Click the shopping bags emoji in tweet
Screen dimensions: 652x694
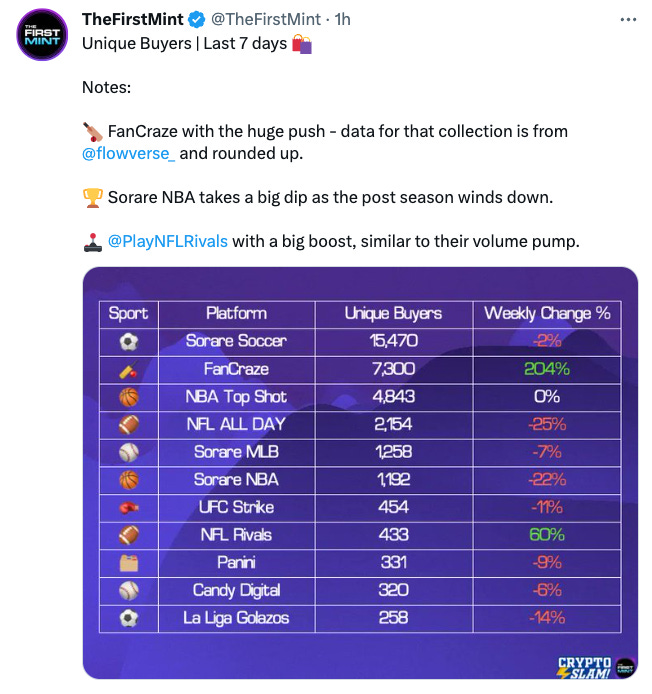pos(302,44)
